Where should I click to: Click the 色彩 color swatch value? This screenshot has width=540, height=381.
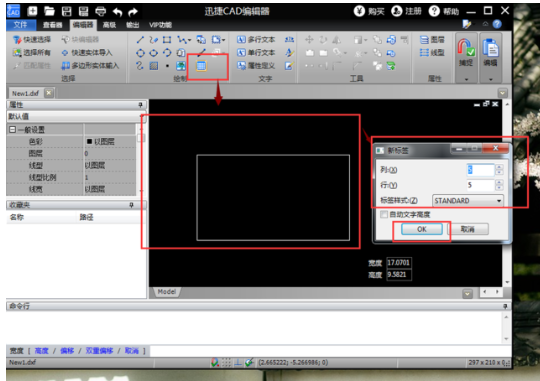click(x=90, y=142)
